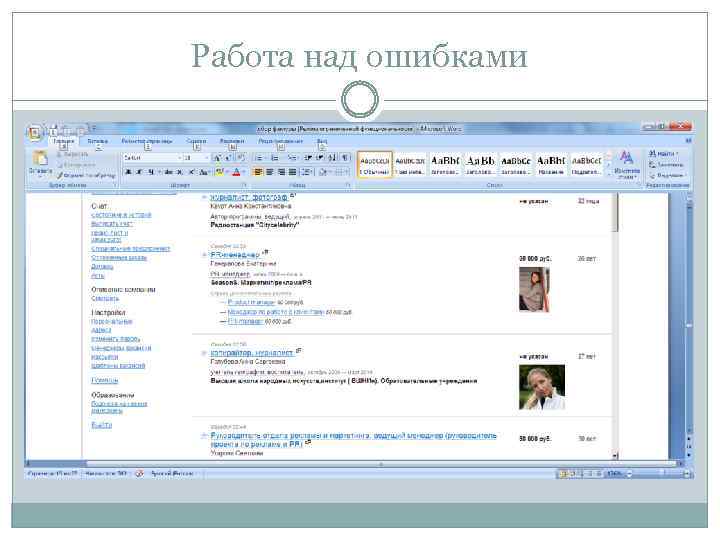Open Change Case (Aa) dropdown

click(x=205, y=172)
